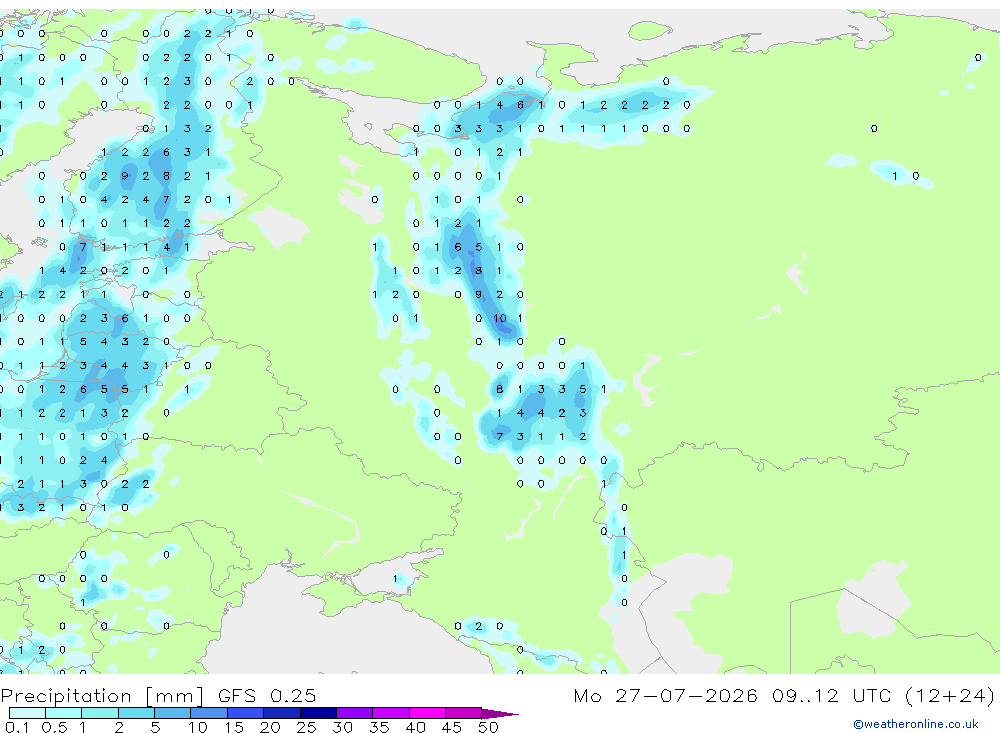The image size is (1000, 733).
Task: Click the 0.1–0.5 mm legend swatch
Action: point(27,713)
